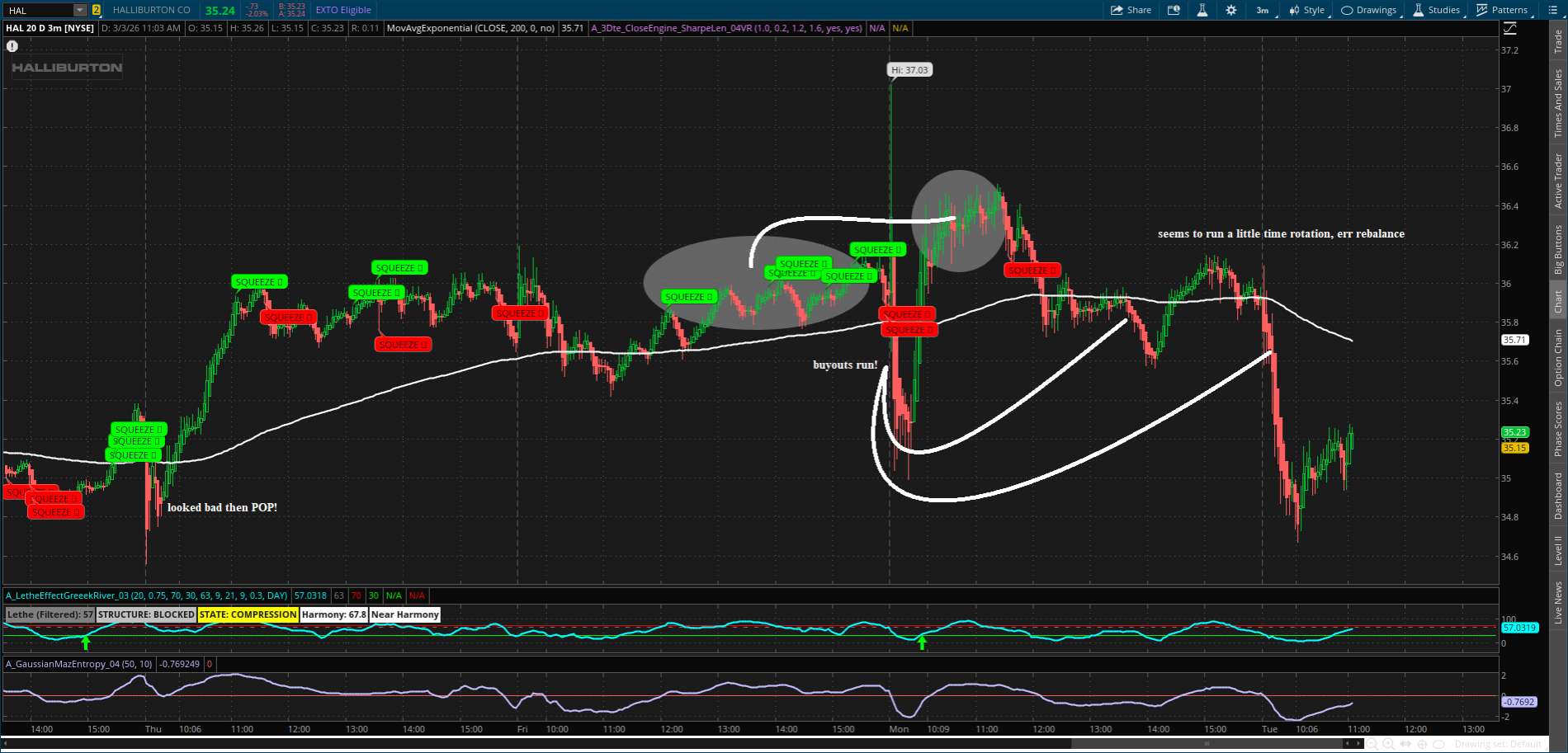Click the chart alert exclamation icon
Image resolution: width=1568 pixels, height=753 pixels.
pos(12,46)
